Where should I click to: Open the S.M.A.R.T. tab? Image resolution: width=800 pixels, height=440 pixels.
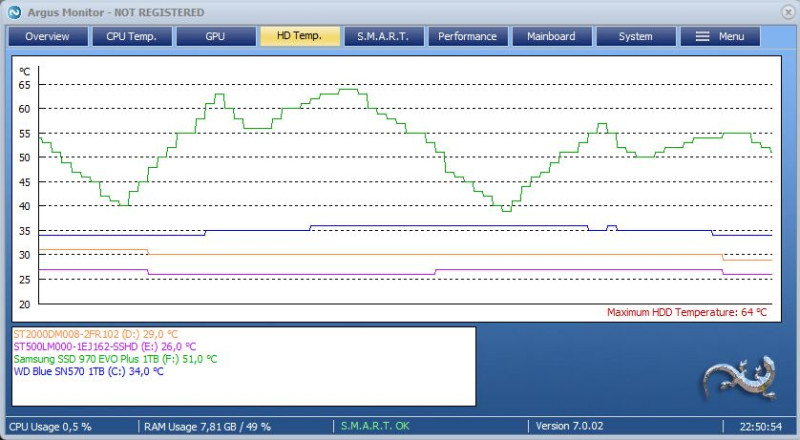[384, 36]
